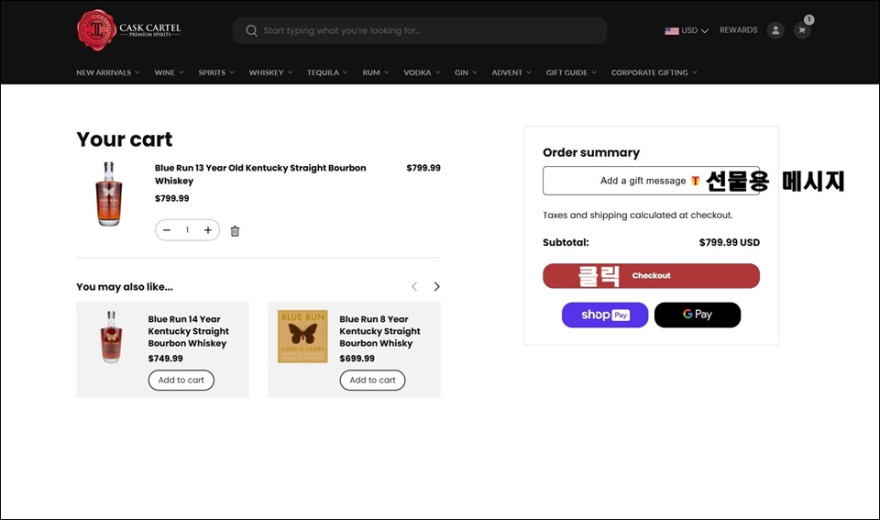Viewport: 880px width, 520px height.
Task: Open Blue Run 13 Year bottle thumbnail
Action: pyautogui.click(x=109, y=194)
